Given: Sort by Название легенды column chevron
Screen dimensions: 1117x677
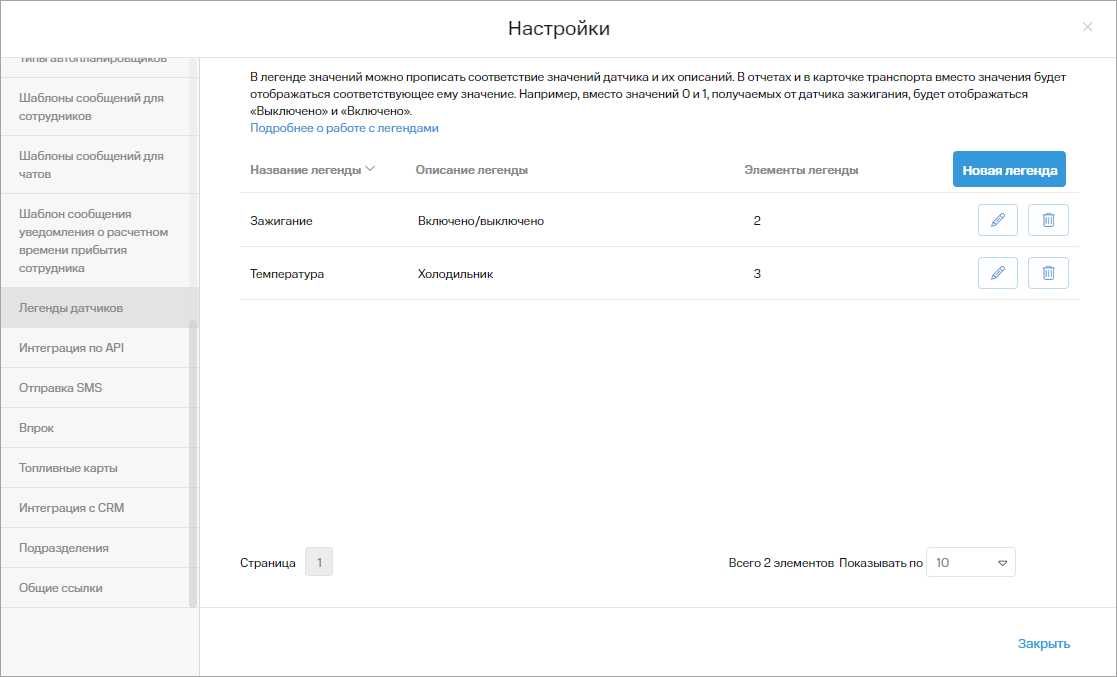Looking at the screenshot, I should 370,169.
